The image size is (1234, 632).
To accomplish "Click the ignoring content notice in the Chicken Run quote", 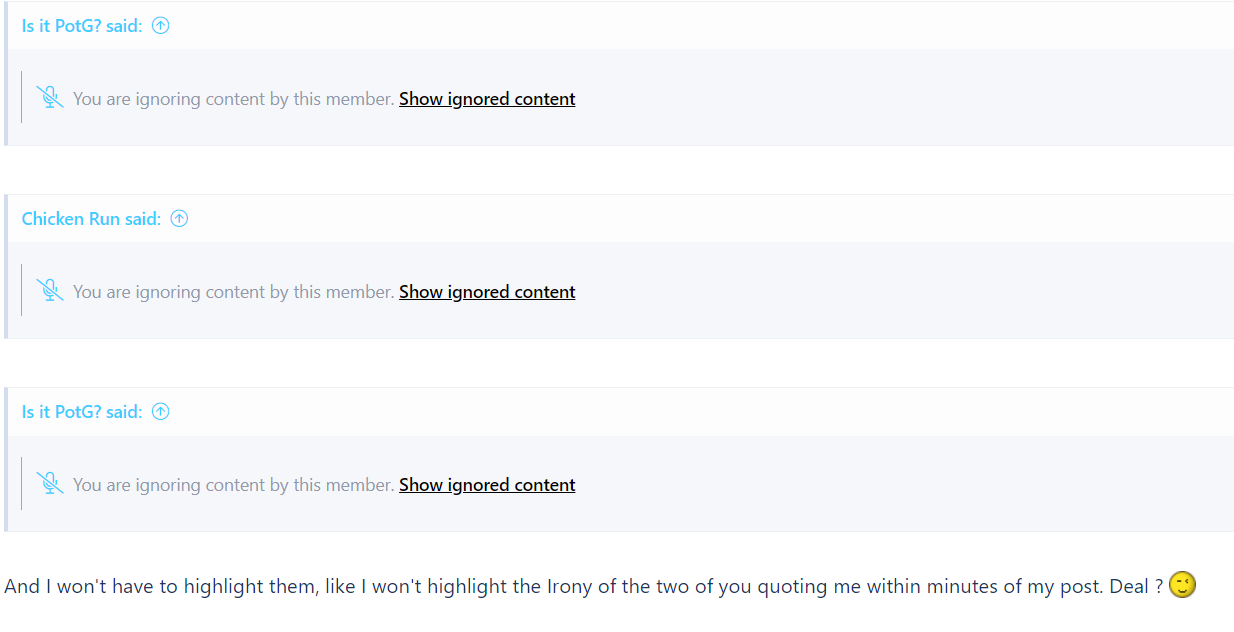I will pos(234,292).
